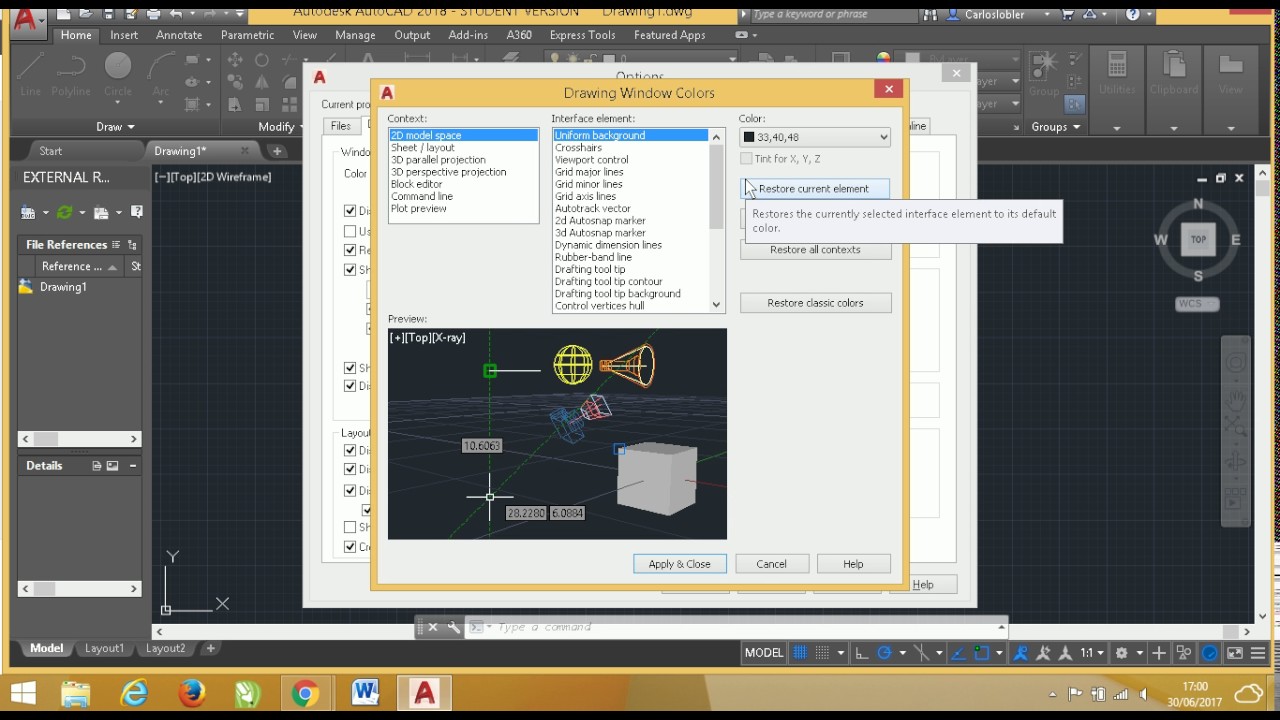The height and width of the screenshot is (720, 1280).
Task: Toggle polar tracking in status bar
Action: click(884, 653)
